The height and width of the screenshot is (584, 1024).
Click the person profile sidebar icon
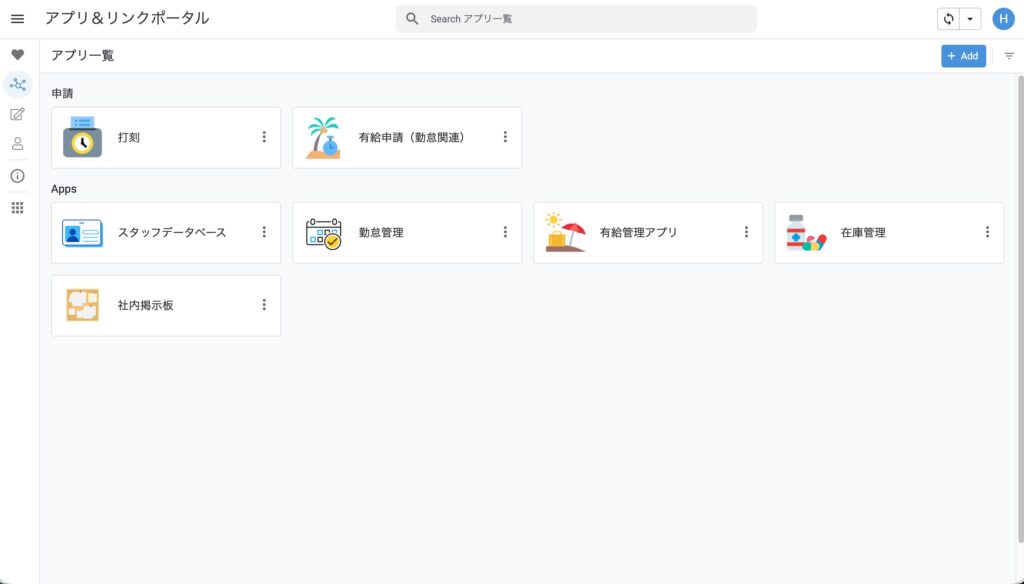17,144
